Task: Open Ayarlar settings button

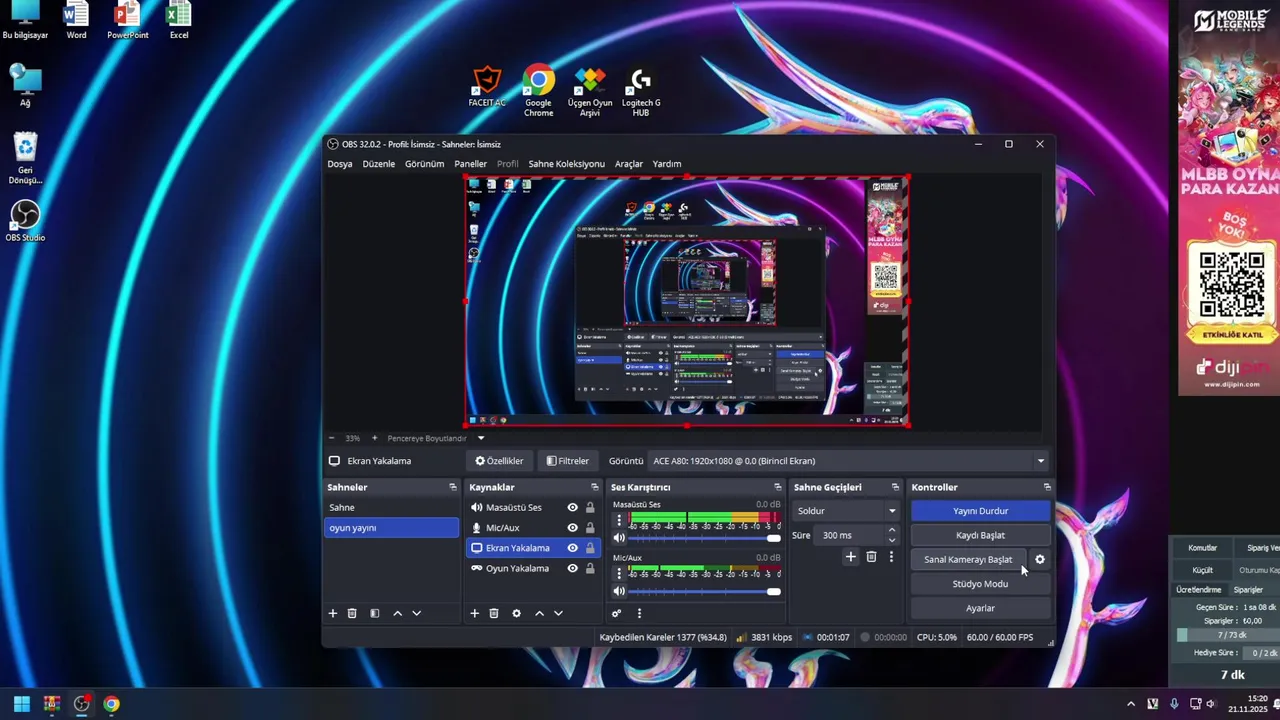Action: pyautogui.click(x=980, y=608)
